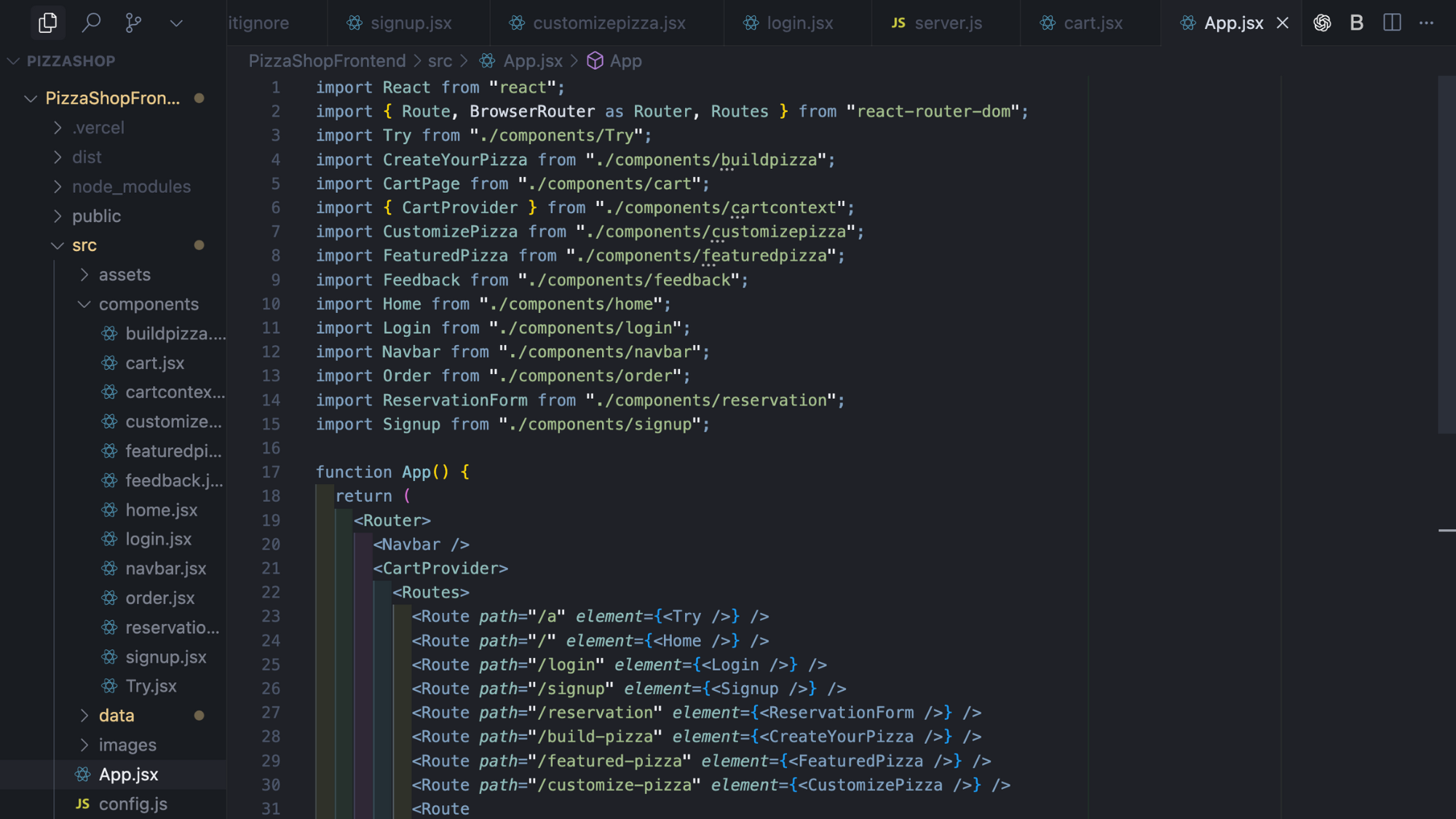Click the function App() declaration line

pos(392,472)
